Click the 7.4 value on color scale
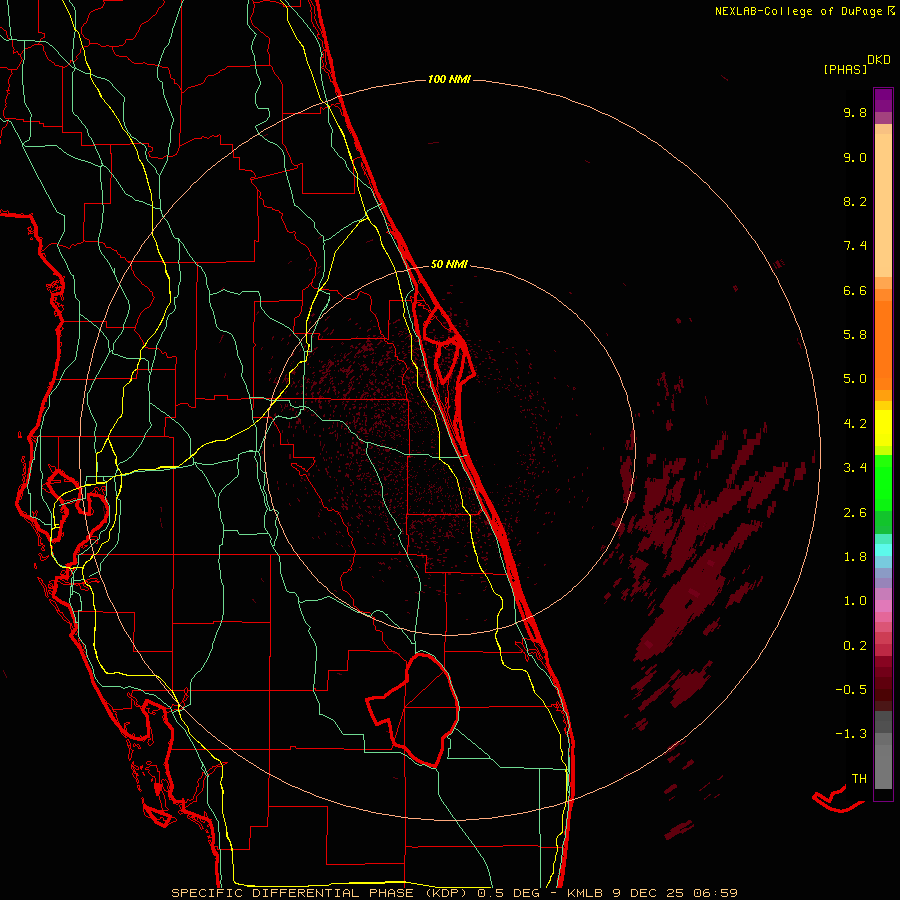The height and width of the screenshot is (900, 900). pyautogui.click(x=855, y=246)
